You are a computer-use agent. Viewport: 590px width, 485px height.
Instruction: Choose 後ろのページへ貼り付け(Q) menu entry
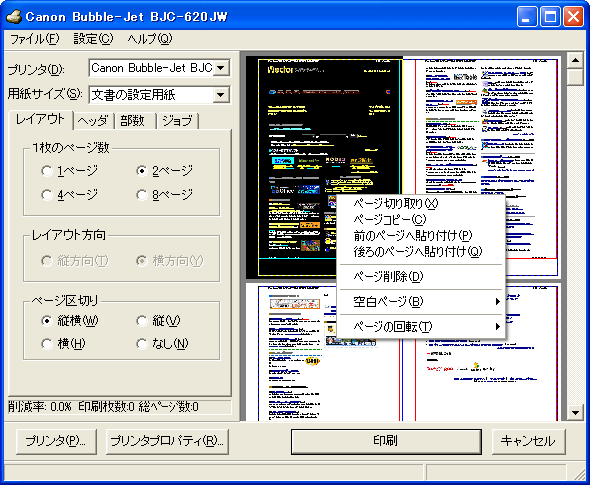tap(421, 252)
